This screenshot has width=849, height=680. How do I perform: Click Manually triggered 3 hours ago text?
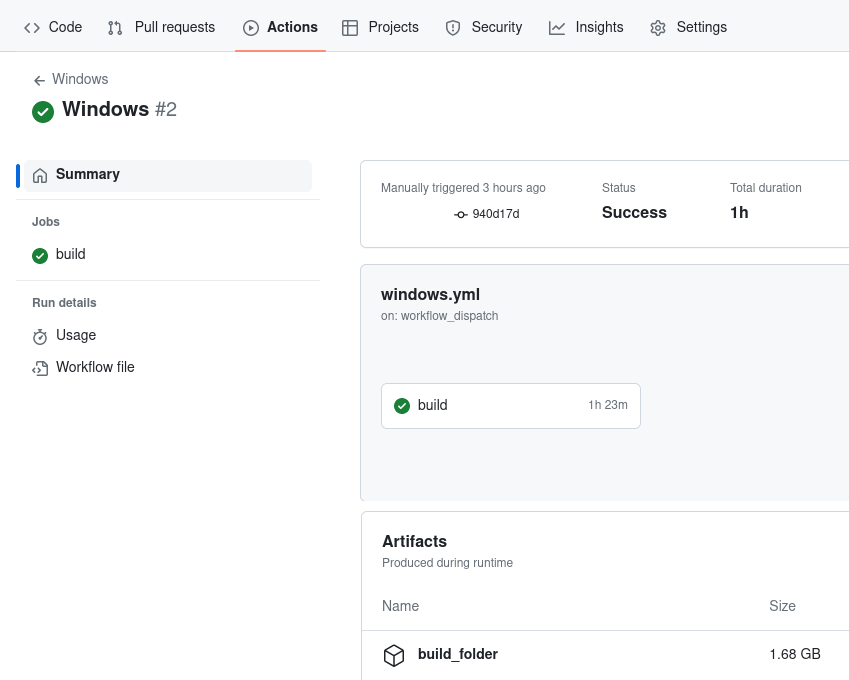tap(463, 188)
